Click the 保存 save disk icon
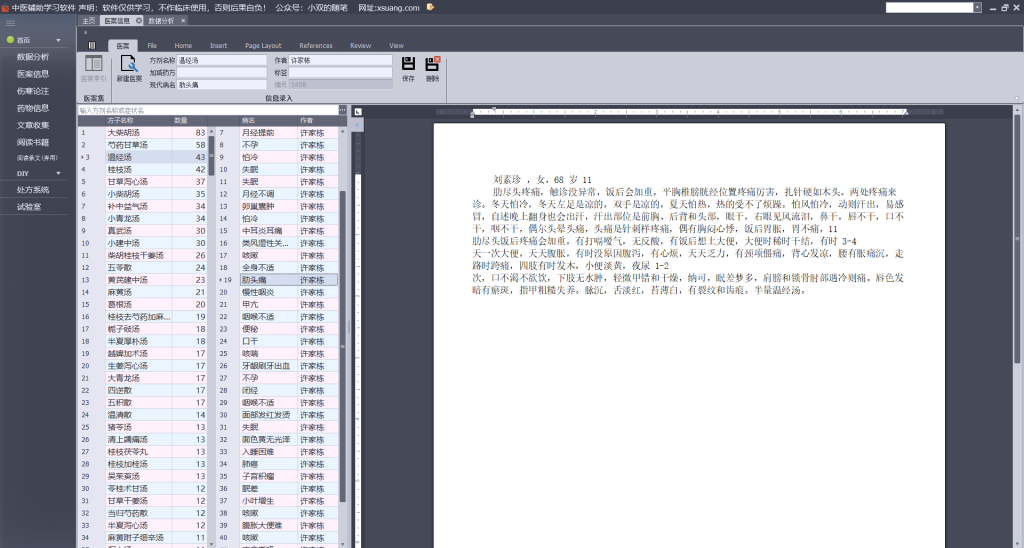This screenshot has width=1024, height=548. click(x=408, y=64)
